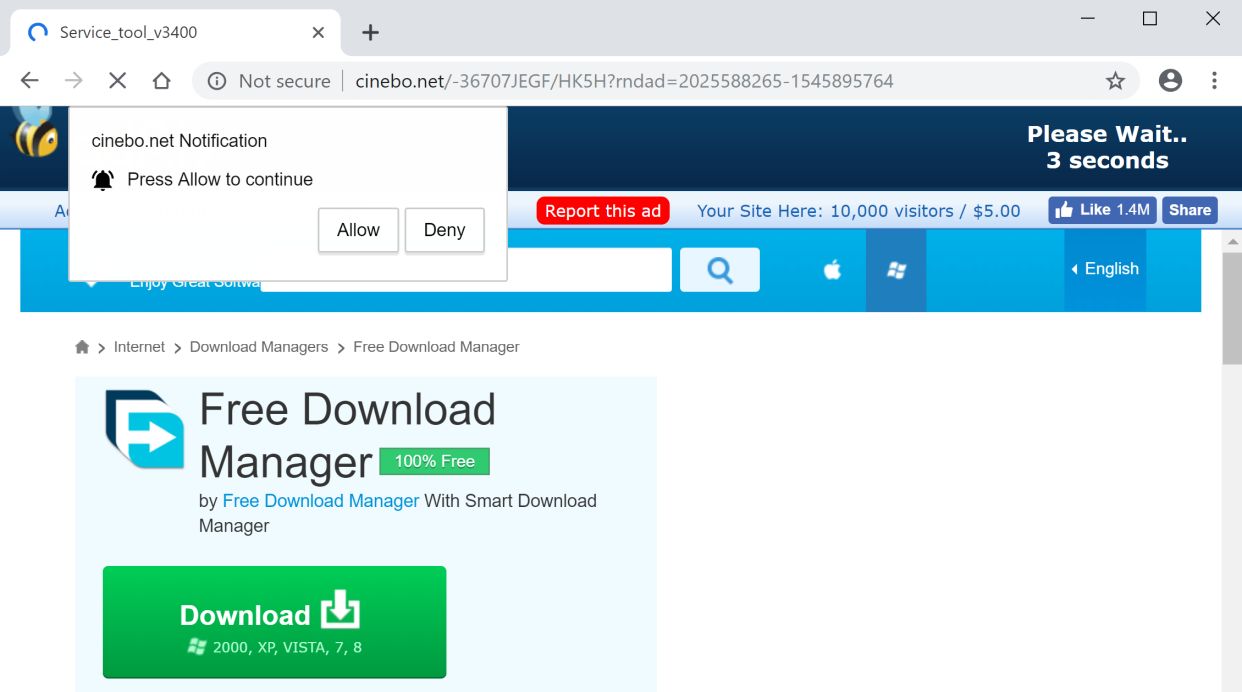Click the green Download button
Viewport: 1242px width, 692px height.
click(x=274, y=622)
